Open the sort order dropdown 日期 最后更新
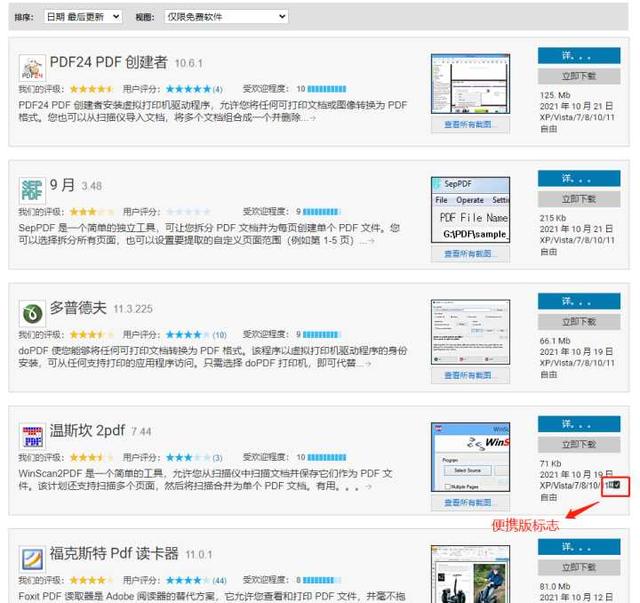The image size is (640, 603). 83,17
